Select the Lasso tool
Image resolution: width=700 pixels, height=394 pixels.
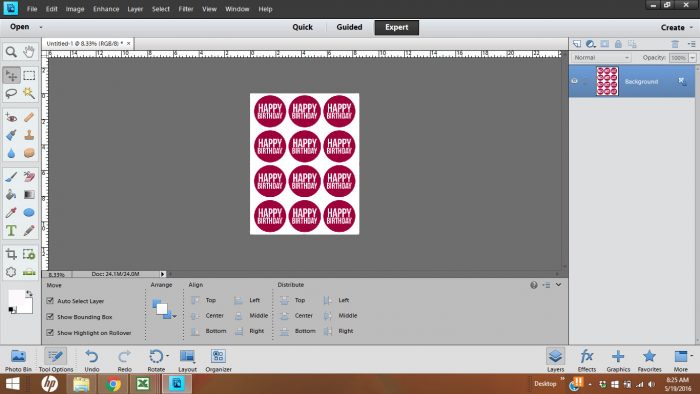click(11, 93)
